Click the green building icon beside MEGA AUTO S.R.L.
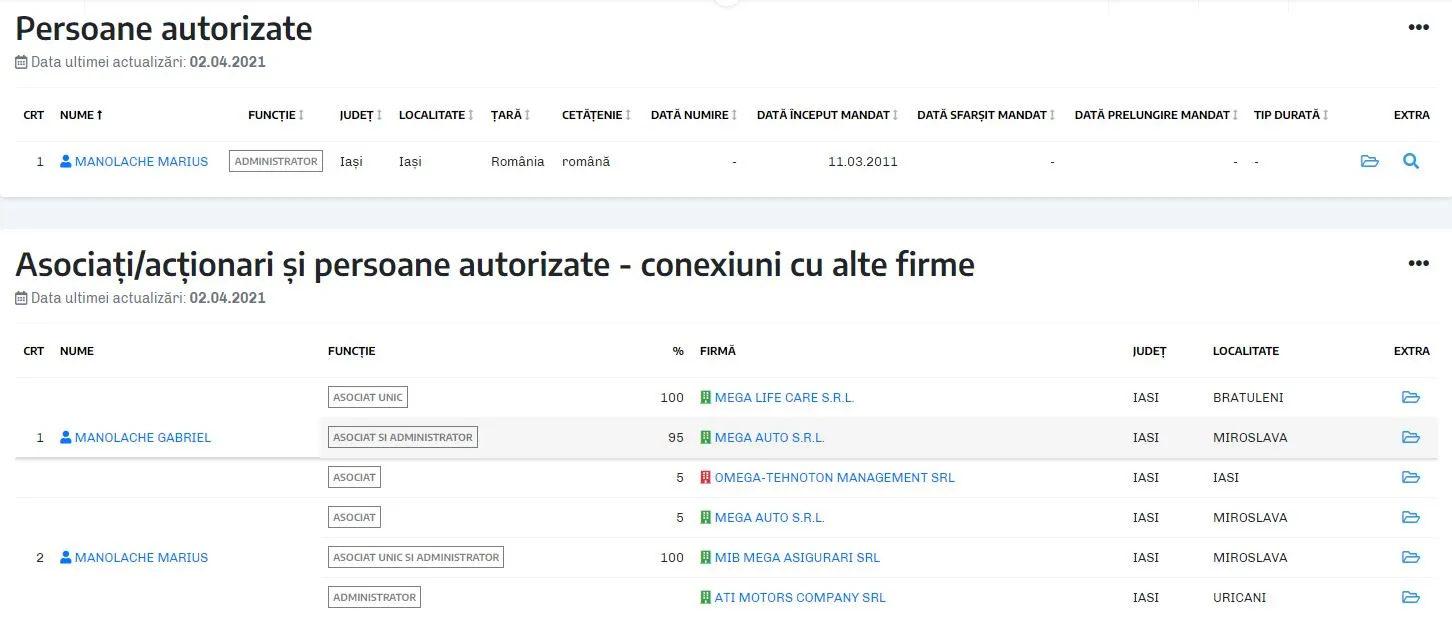The width and height of the screenshot is (1452, 623). point(703,437)
